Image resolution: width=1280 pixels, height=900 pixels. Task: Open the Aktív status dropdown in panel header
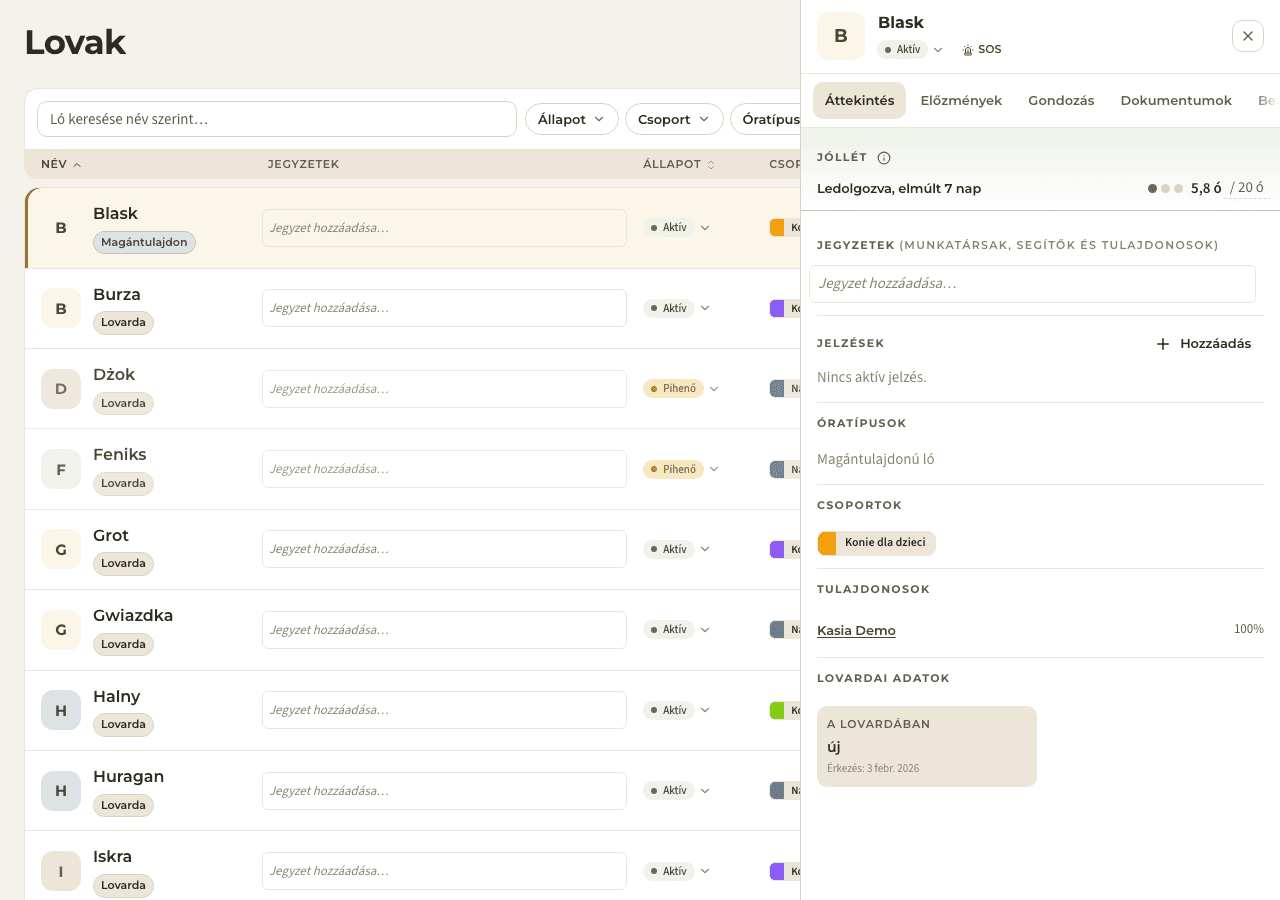point(910,49)
